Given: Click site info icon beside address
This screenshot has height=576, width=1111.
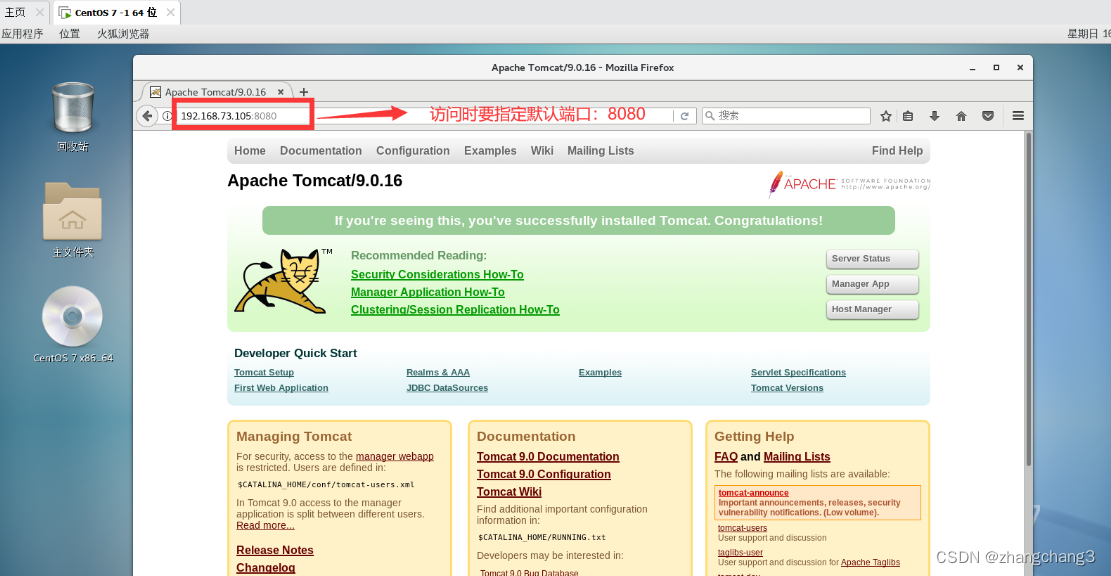Looking at the screenshot, I should (x=167, y=116).
